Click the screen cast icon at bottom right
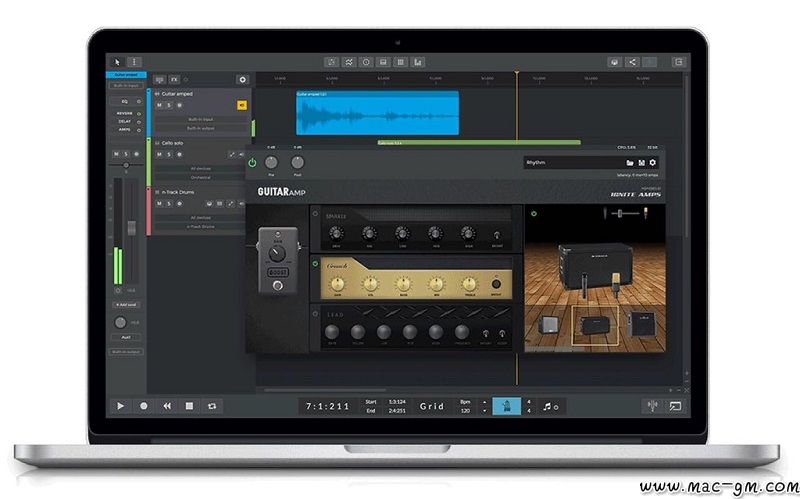The image size is (800, 499). pos(676,406)
